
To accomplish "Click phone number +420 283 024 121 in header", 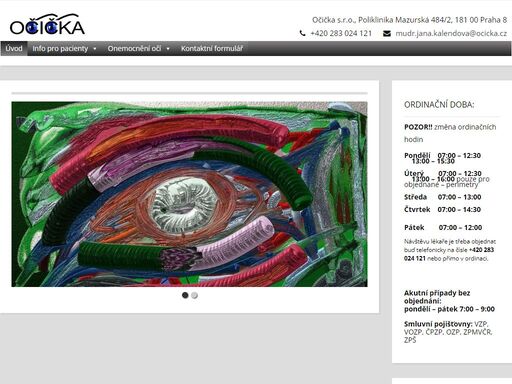I will click(x=341, y=33).
